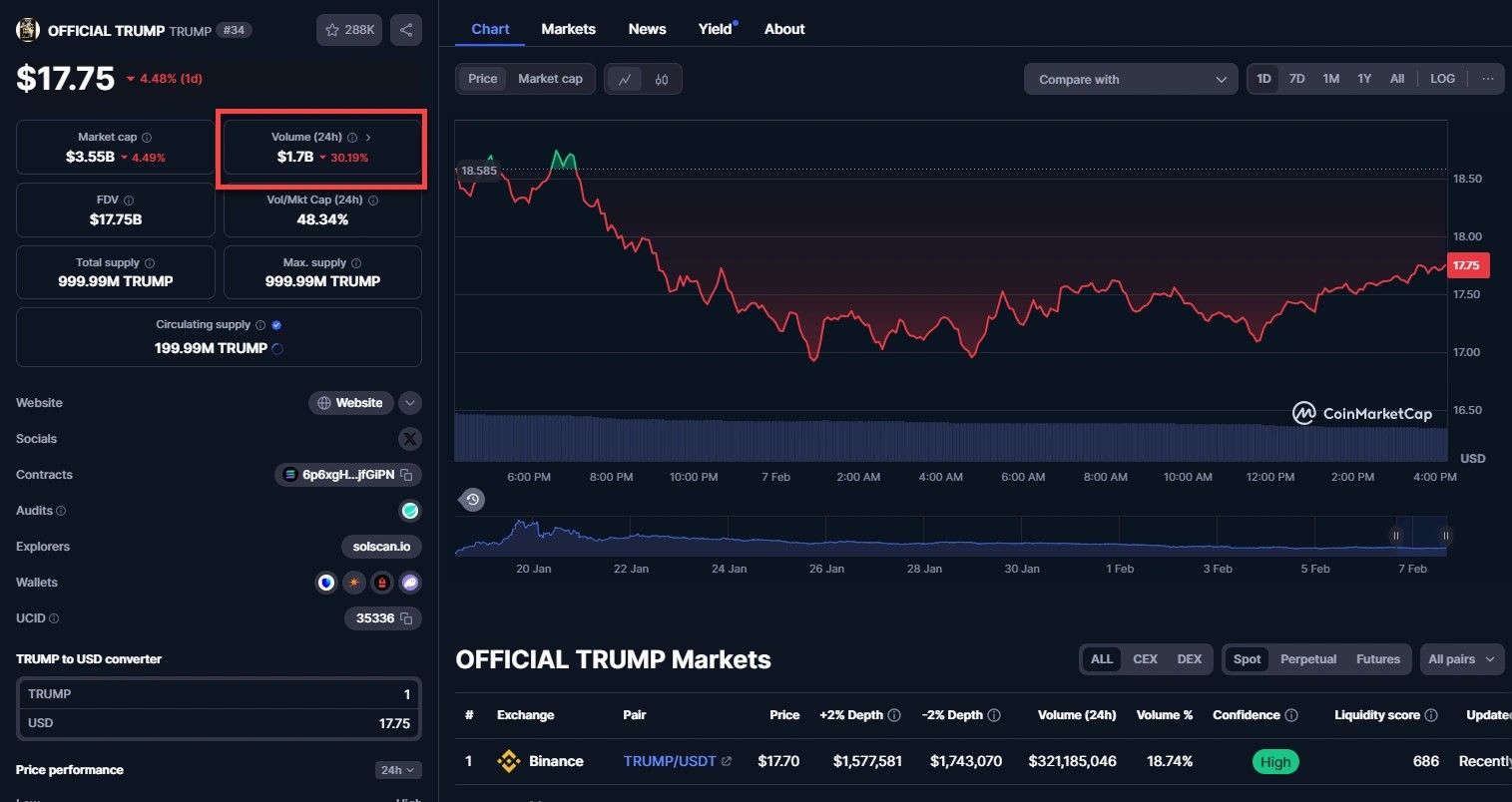Click the Volume (24h) info icon
This screenshot has height=802, width=1512.
352,138
